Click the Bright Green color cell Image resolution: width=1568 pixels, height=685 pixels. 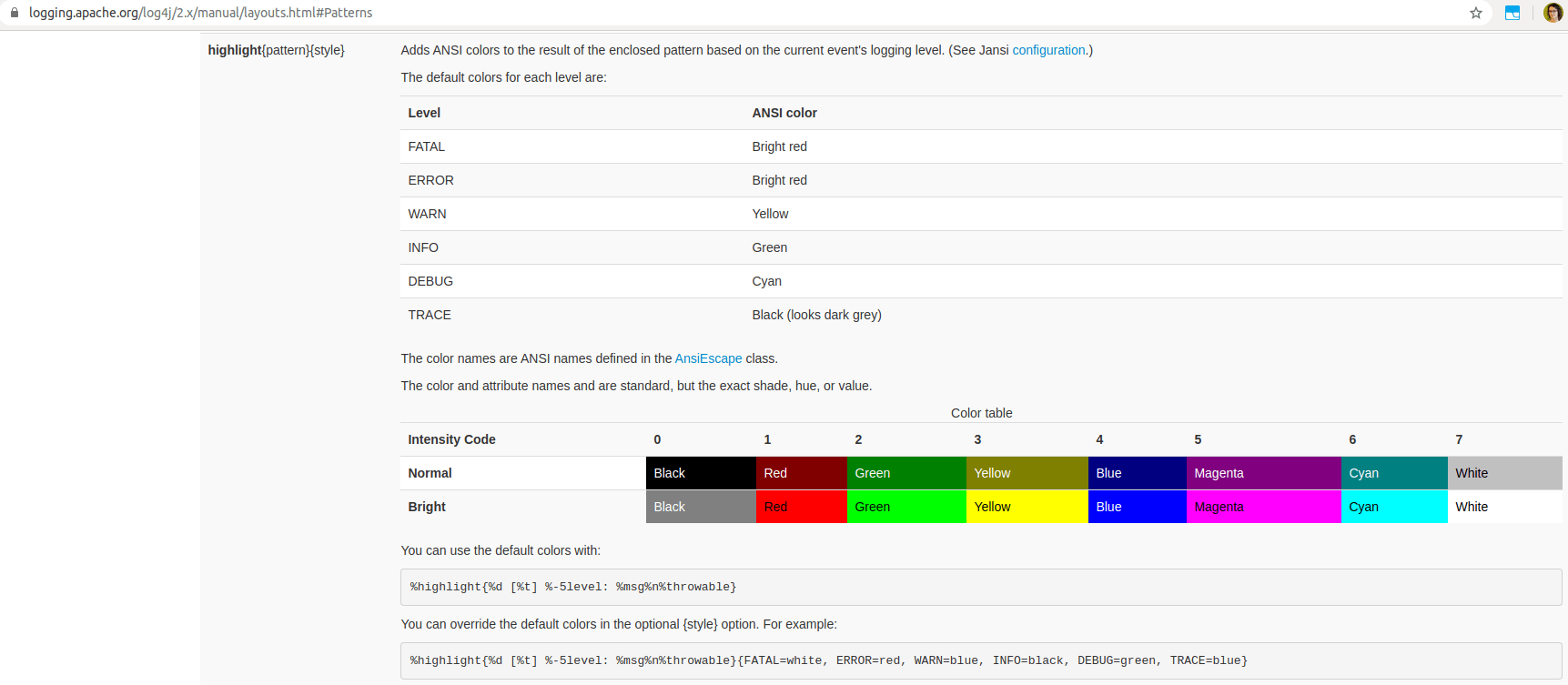pos(906,507)
